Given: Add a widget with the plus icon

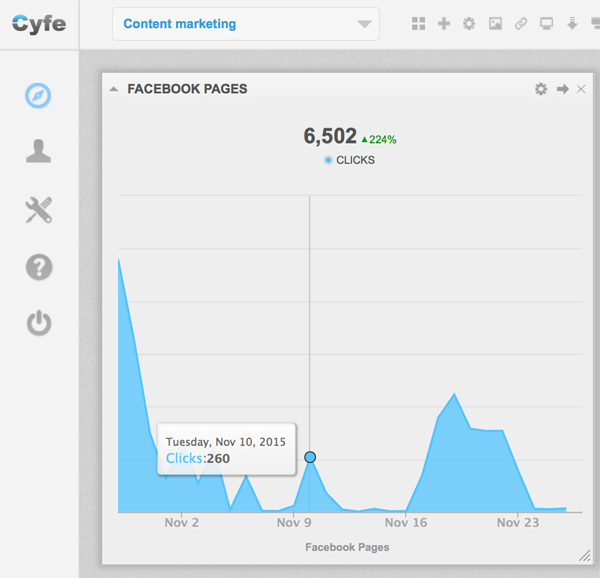Looking at the screenshot, I should click(x=444, y=24).
